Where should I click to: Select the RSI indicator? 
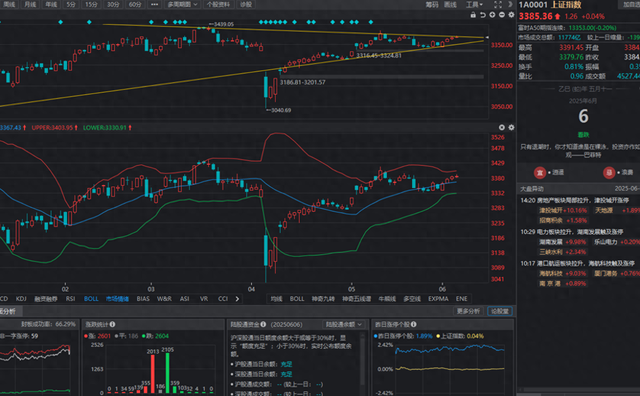(70, 299)
